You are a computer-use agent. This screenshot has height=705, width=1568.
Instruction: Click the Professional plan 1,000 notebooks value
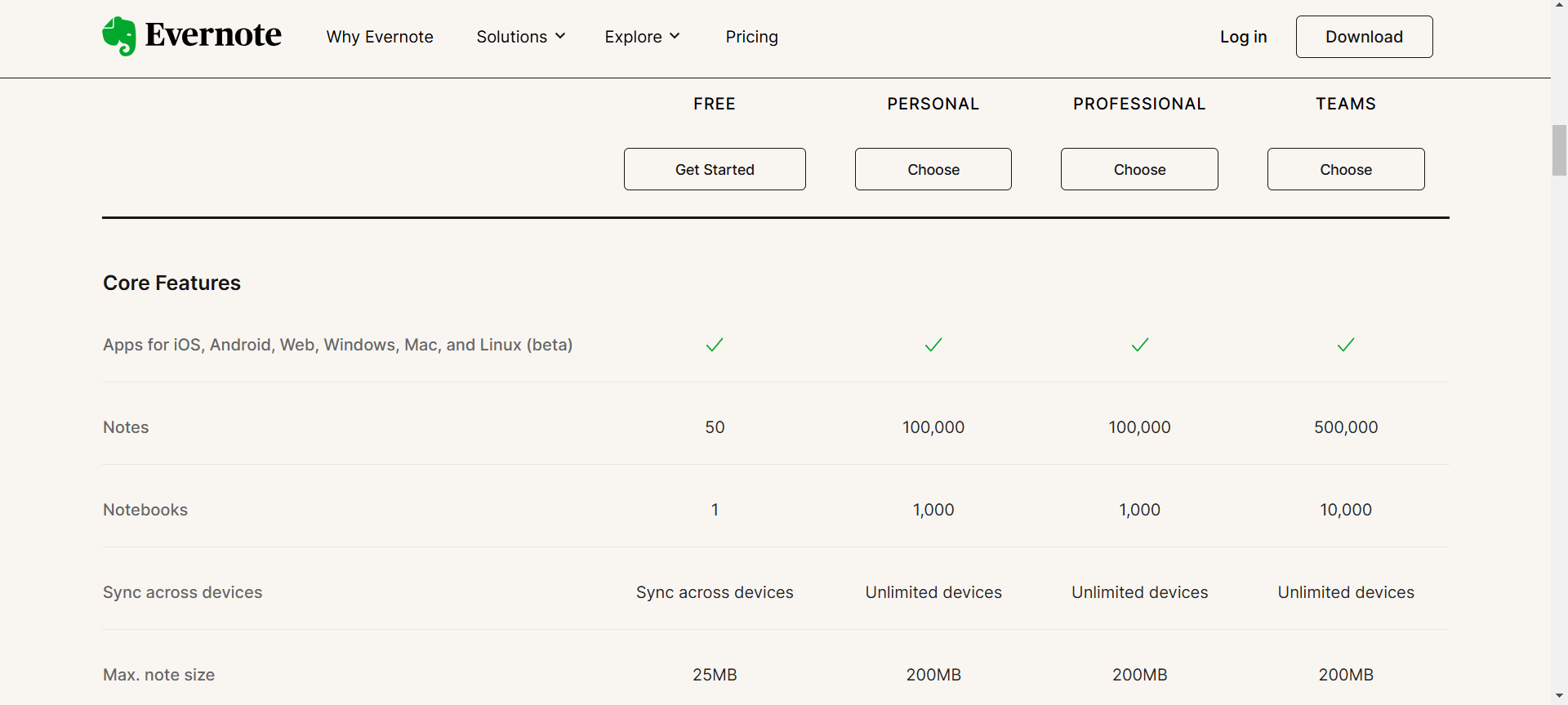click(x=1139, y=510)
